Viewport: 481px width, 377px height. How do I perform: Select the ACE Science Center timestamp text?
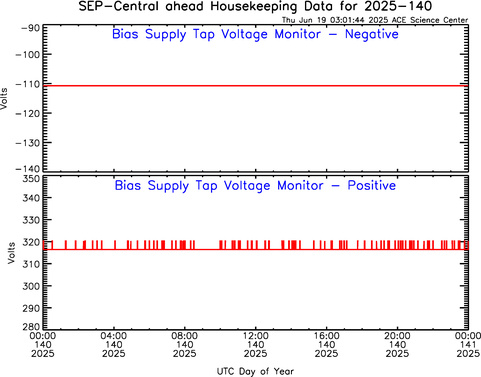(375, 20)
